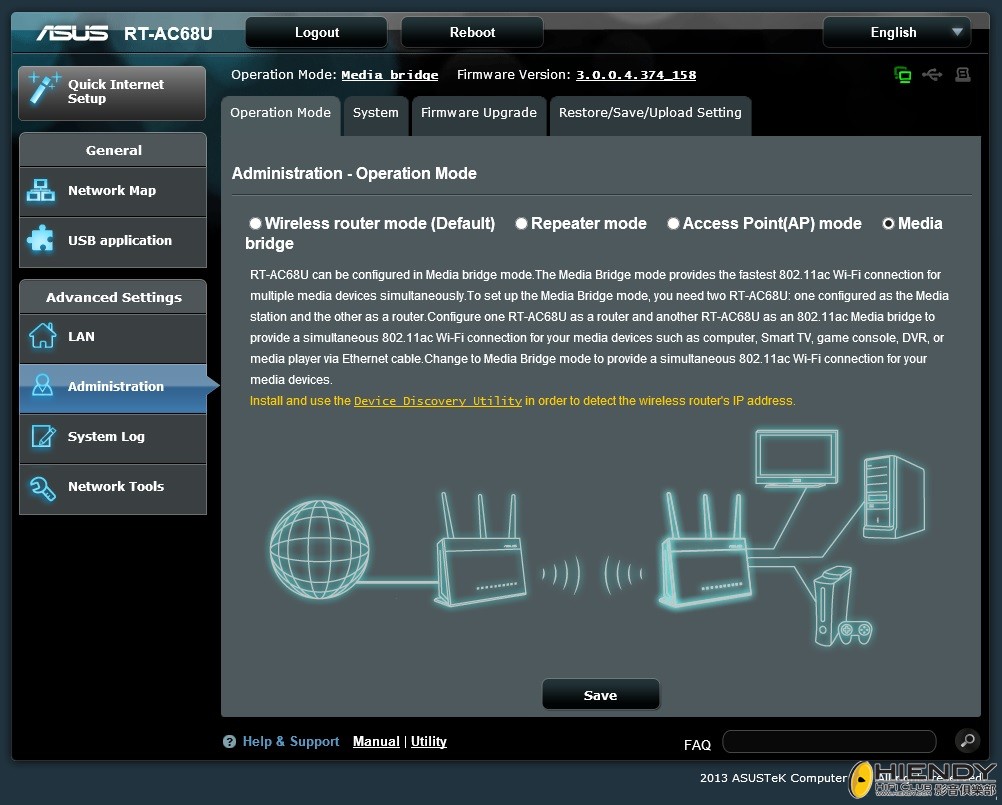Open the Administration sidebar item
Viewport: 1002px width, 805px height.
pos(113,388)
